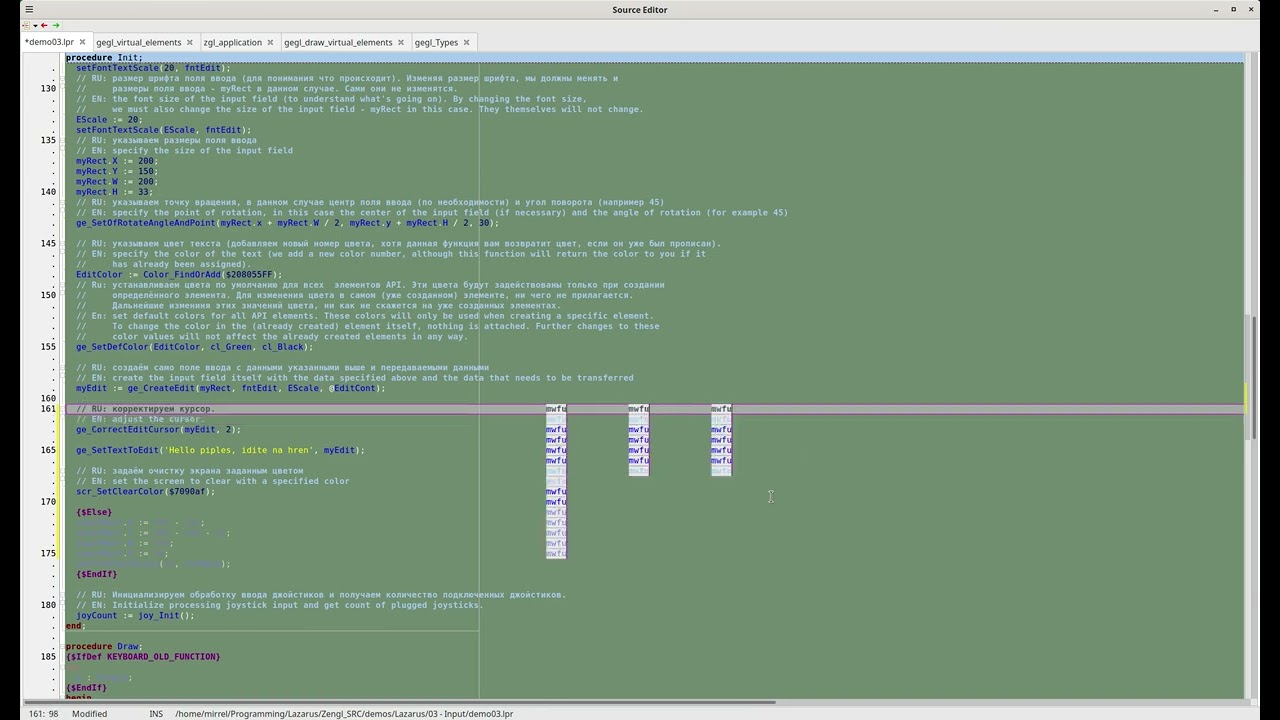Viewport: 1280px width, 720px height.
Task: Click line number 145 in the gutter
Action: (48, 243)
